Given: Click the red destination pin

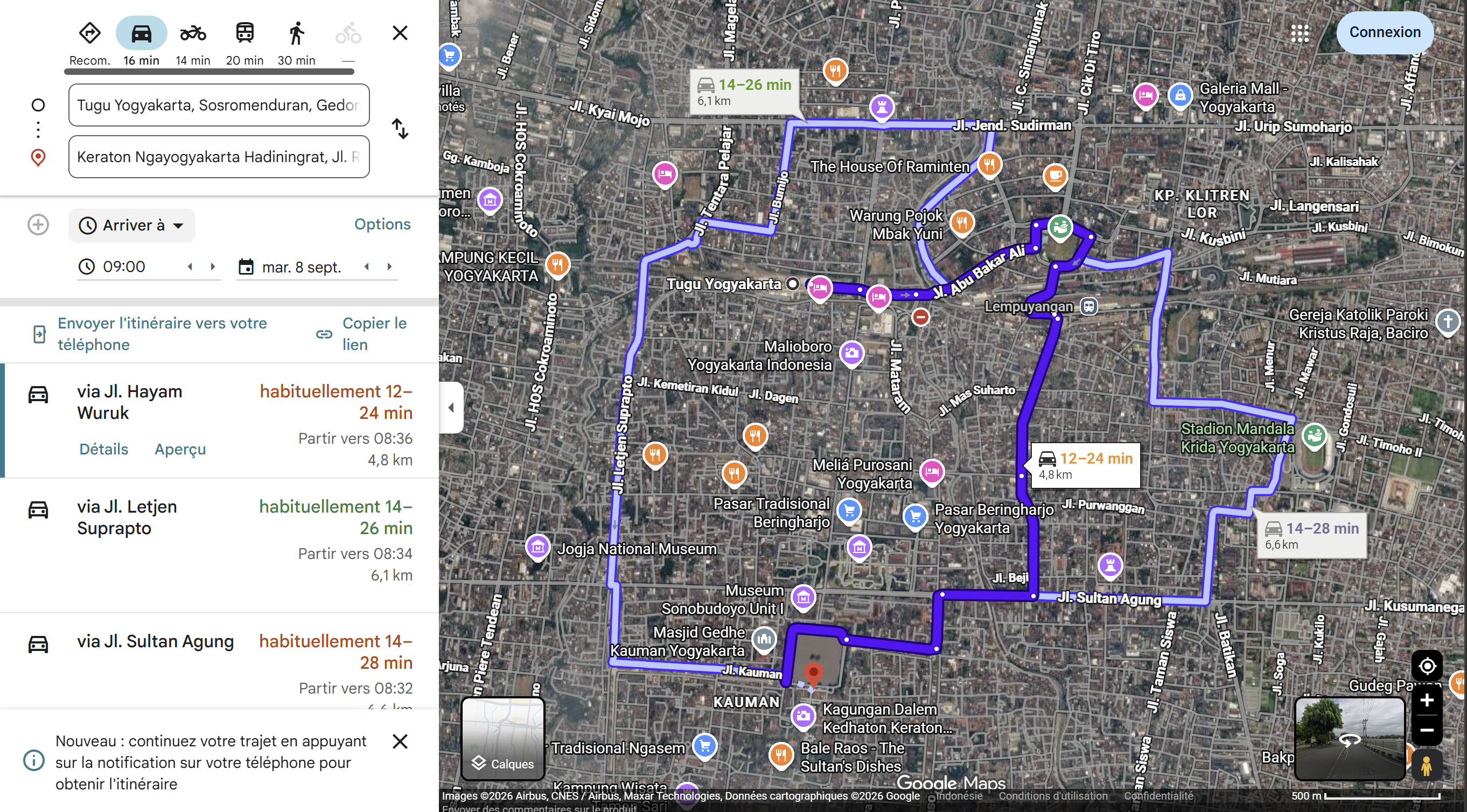Looking at the screenshot, I should coord(814,675).
